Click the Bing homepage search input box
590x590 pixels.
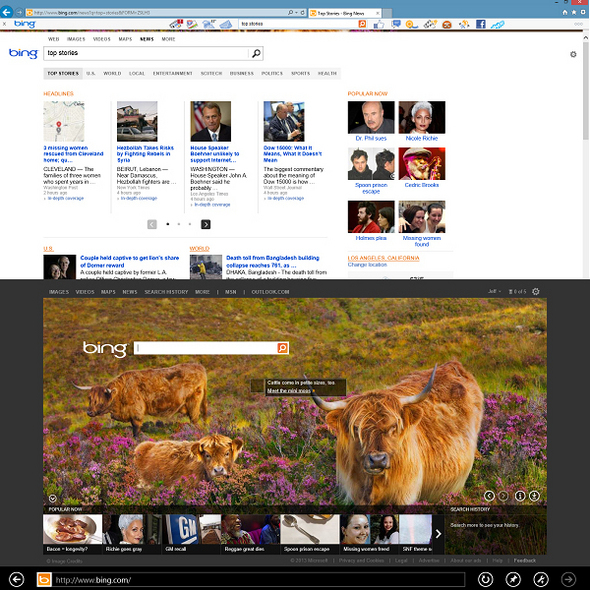[x=206, y=348]
